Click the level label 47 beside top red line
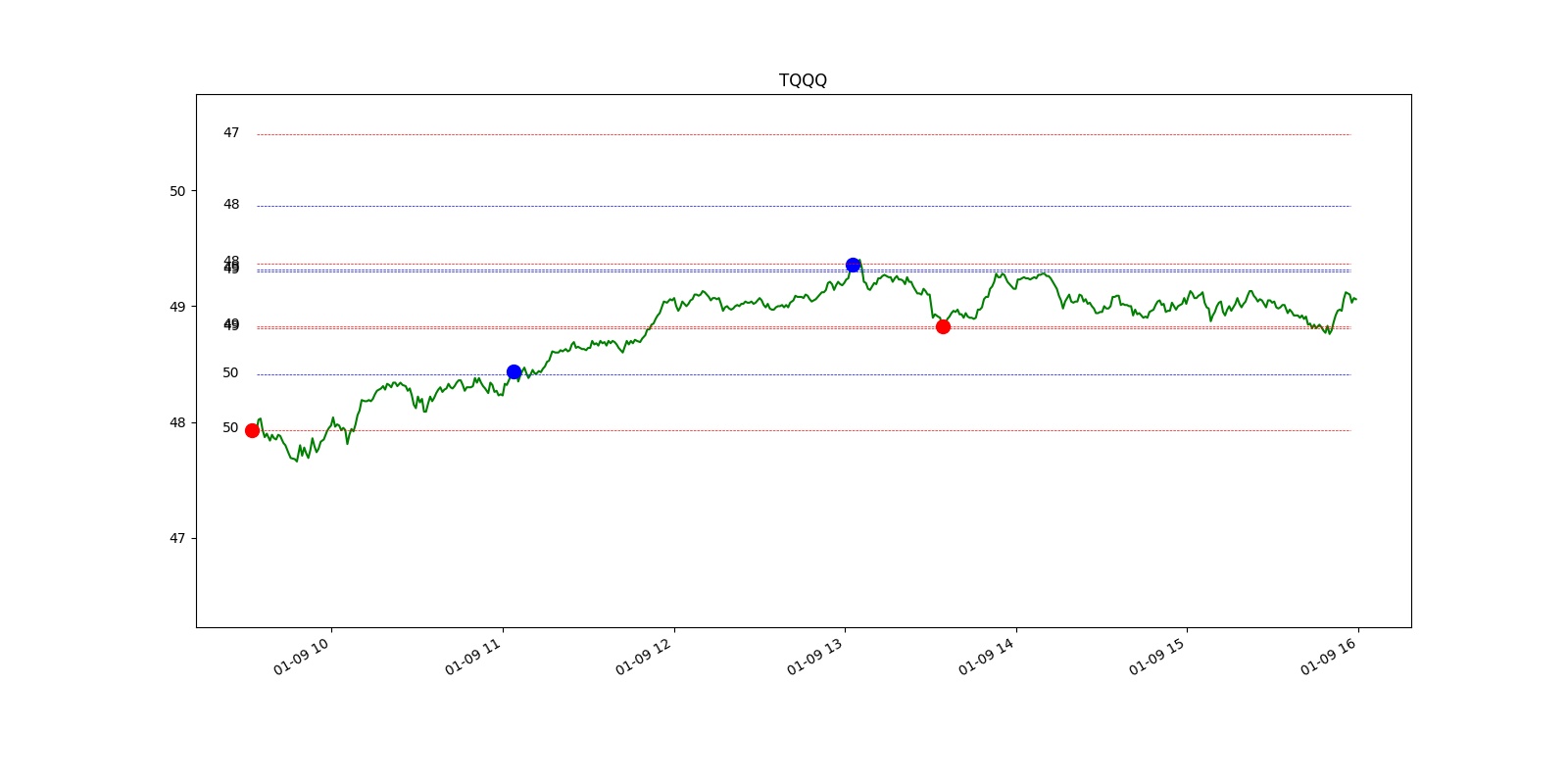Screen dimensions: 1568x784 point(231,132)
